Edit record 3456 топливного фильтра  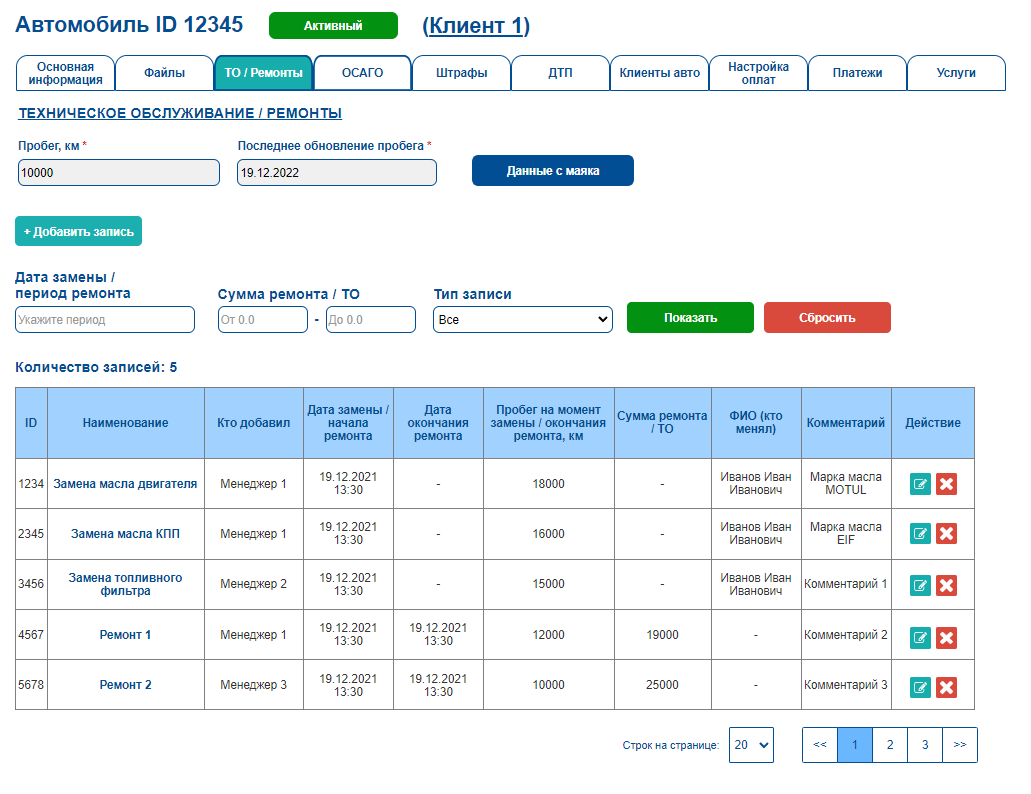920,585
